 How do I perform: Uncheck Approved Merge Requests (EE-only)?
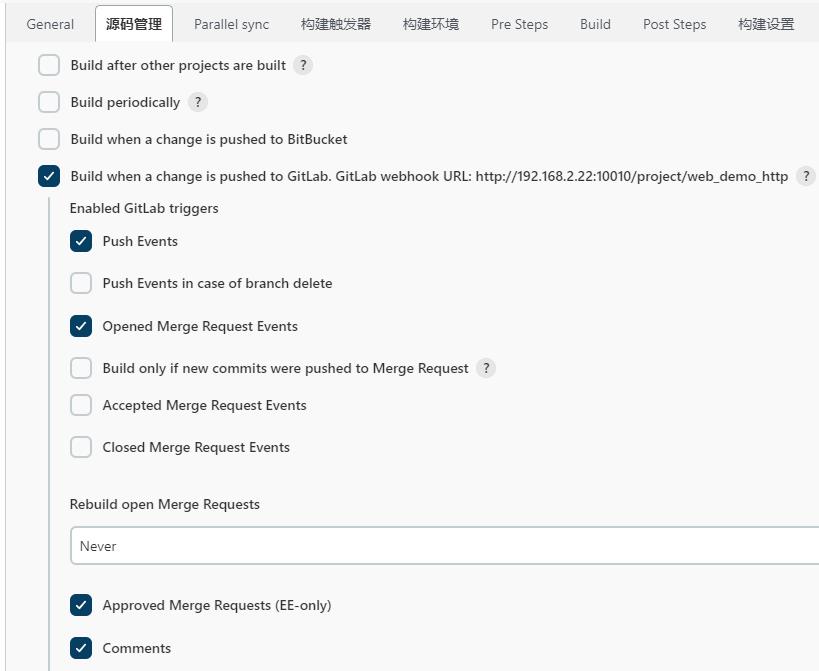point(81,605)
